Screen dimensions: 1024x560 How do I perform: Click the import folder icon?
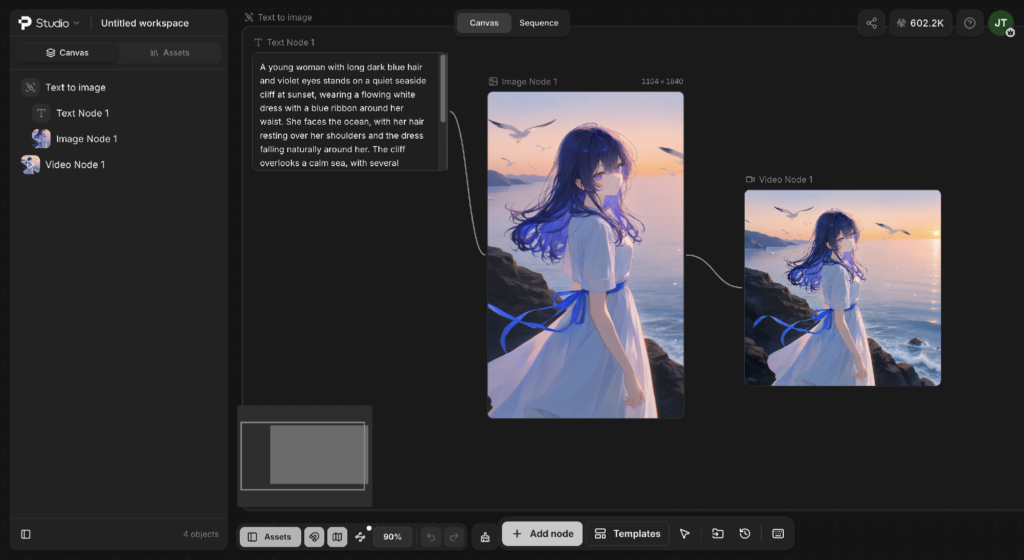pyautogui.click(x=717, y=534)
